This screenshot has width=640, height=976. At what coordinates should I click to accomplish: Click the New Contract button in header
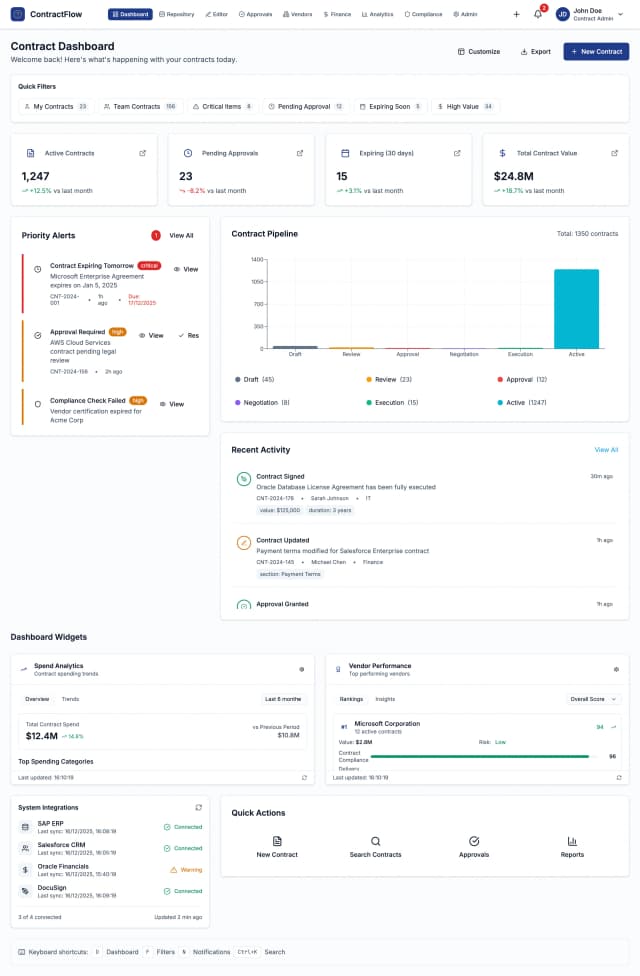(x=596, y=51)
